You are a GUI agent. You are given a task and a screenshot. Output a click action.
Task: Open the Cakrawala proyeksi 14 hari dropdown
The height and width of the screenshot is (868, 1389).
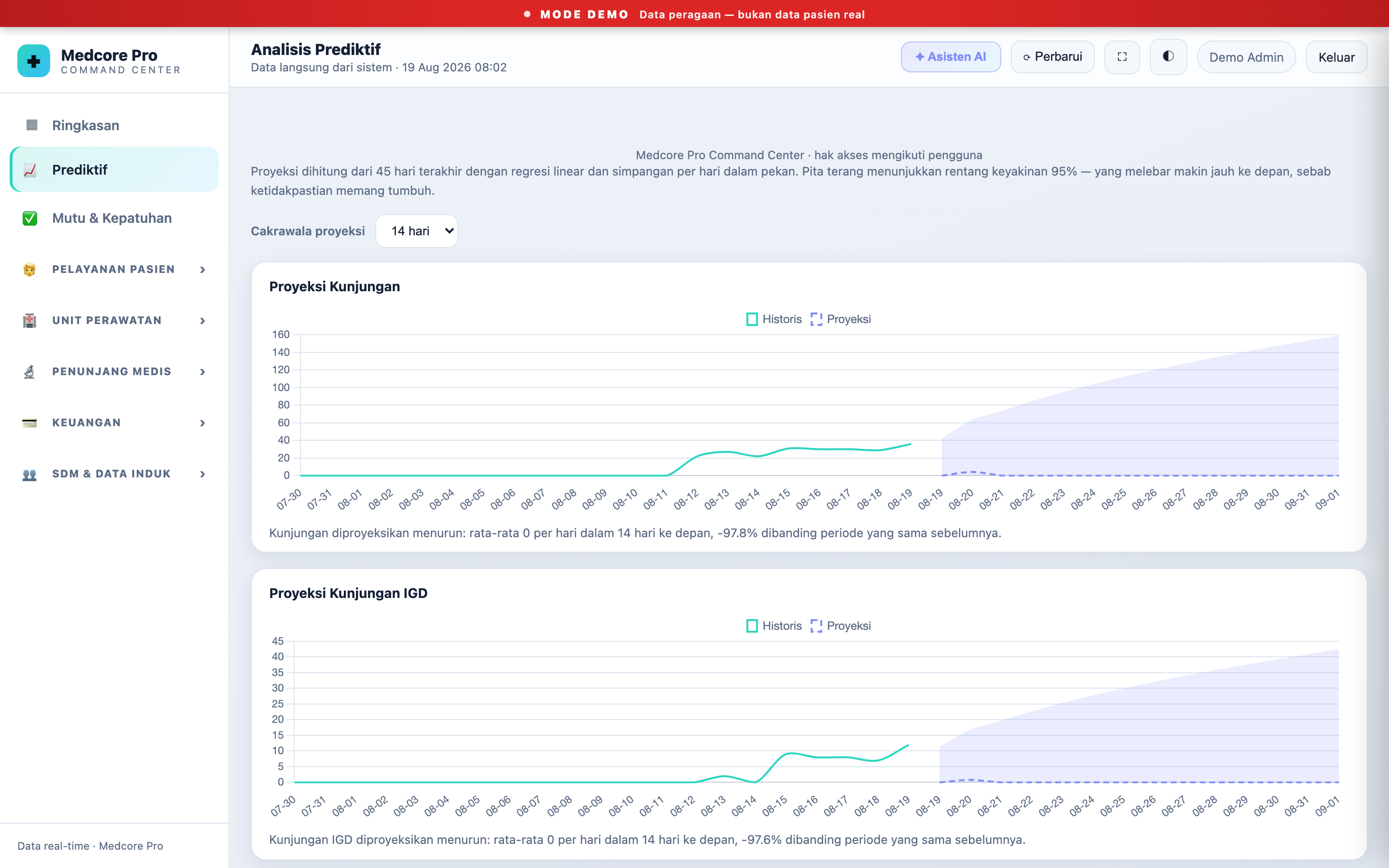[x=417, y=231]
